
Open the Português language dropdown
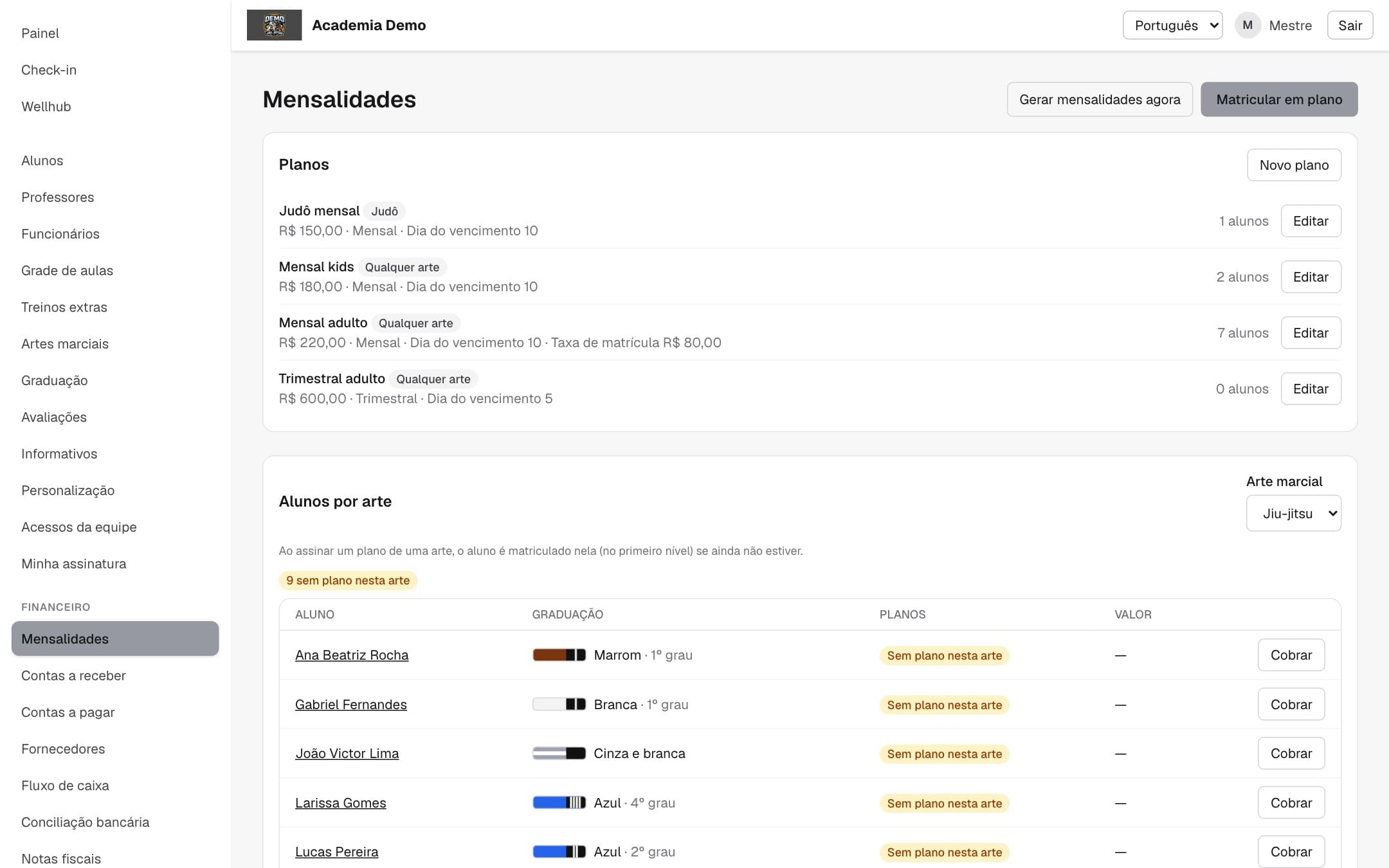click(x=1172, y=25)
